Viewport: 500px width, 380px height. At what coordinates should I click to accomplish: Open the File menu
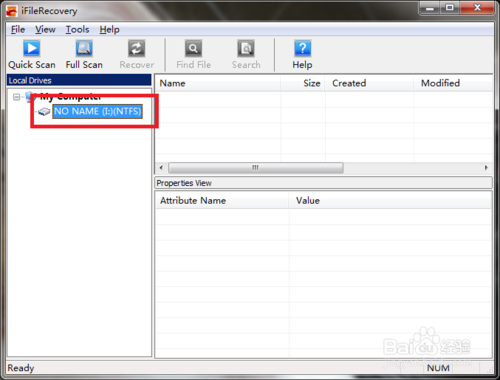tap(18, 30)
